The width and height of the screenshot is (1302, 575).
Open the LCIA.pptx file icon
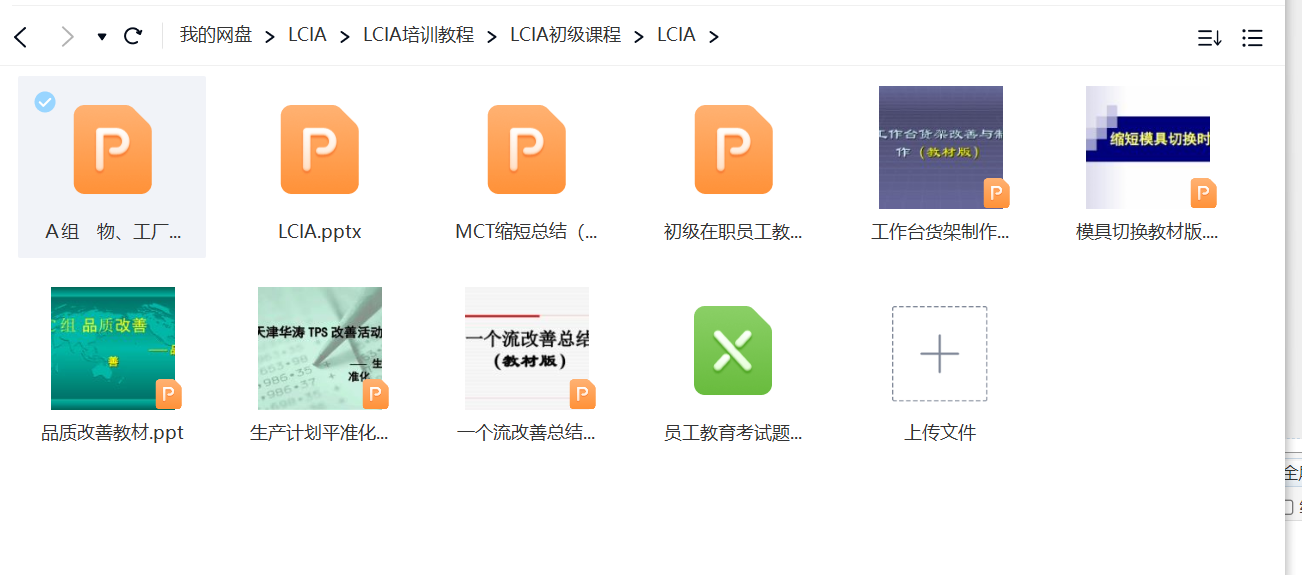point(319,149)
